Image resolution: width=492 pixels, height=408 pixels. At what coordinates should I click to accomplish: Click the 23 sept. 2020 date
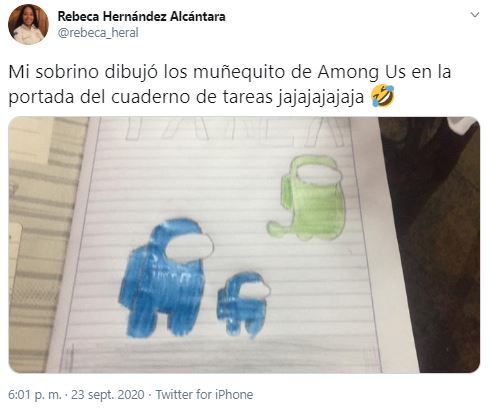tap(108, 395)
